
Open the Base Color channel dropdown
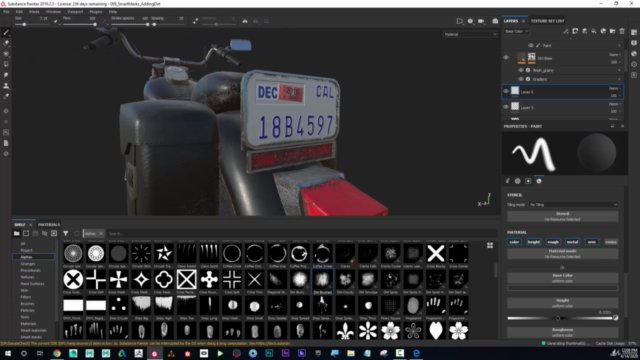516,31
